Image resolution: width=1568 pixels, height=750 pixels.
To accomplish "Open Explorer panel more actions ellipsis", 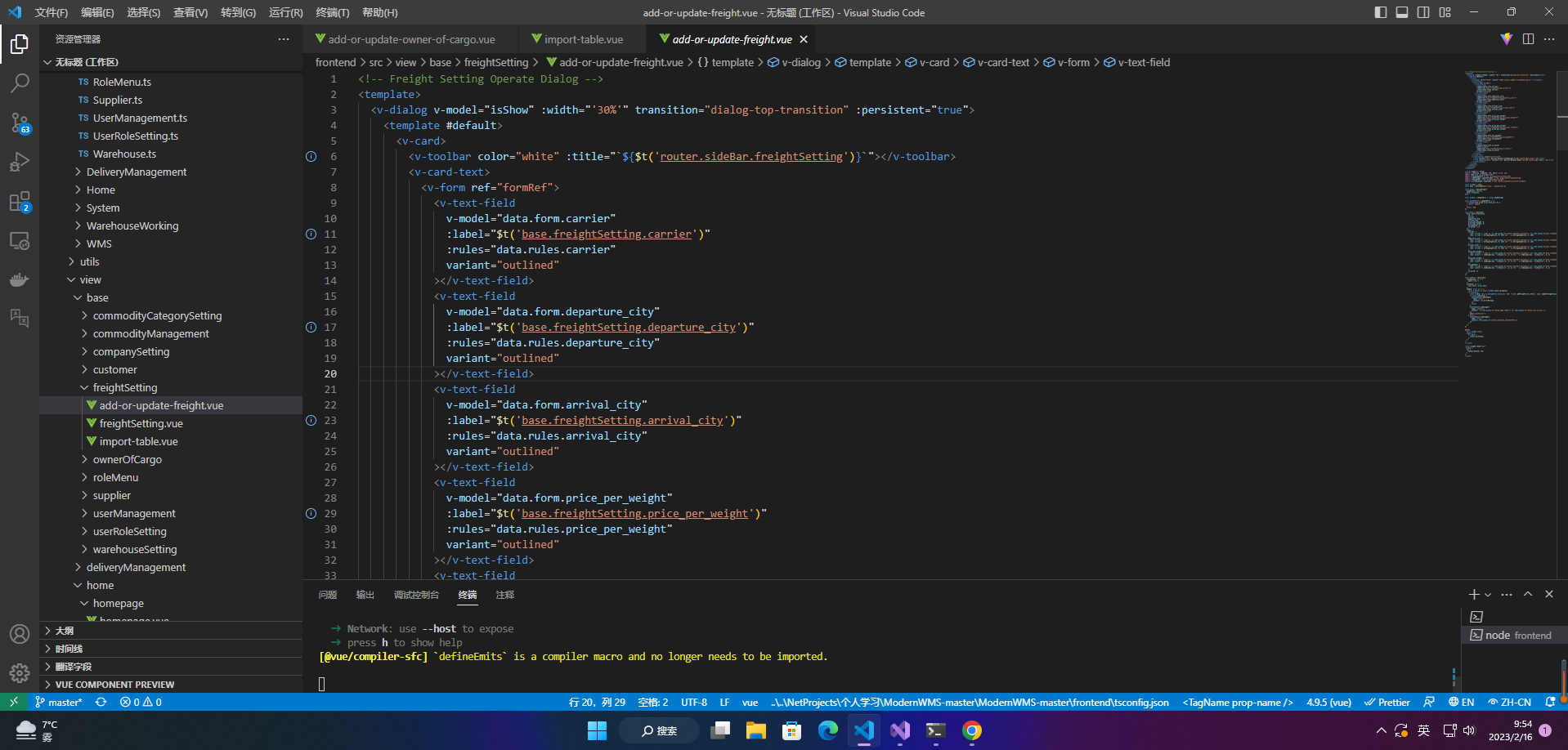I will click(x=284, y=39).
